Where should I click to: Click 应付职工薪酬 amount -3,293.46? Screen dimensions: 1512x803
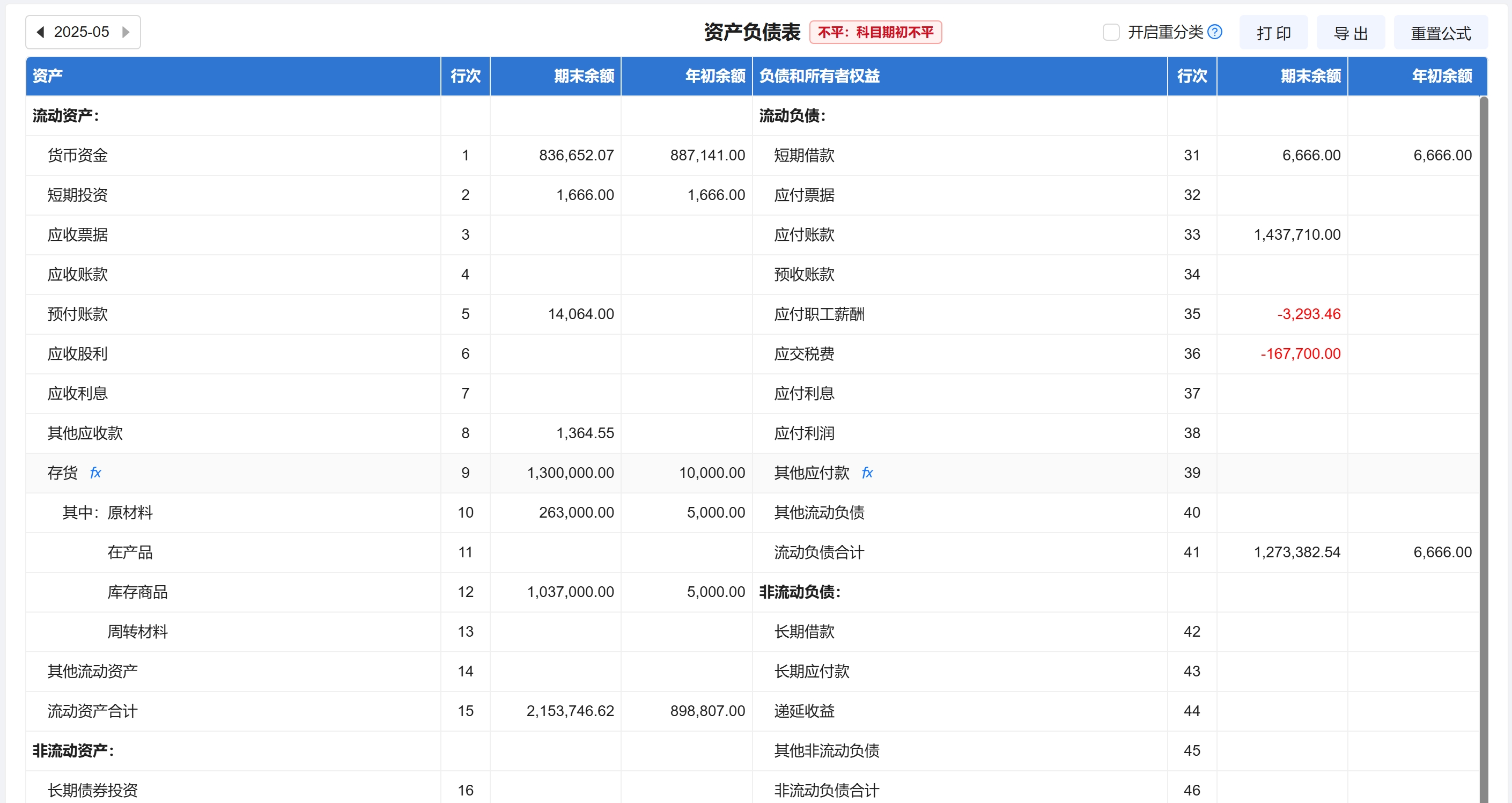click(1308, 314)
